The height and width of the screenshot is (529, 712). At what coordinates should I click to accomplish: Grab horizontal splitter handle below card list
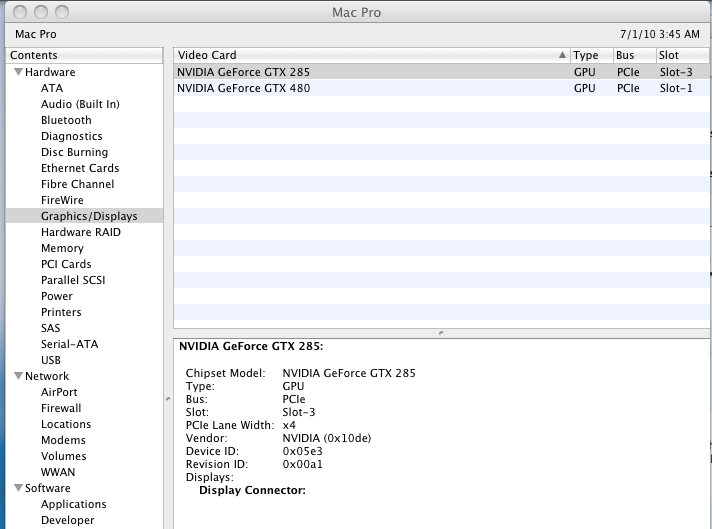pos(441,333)
